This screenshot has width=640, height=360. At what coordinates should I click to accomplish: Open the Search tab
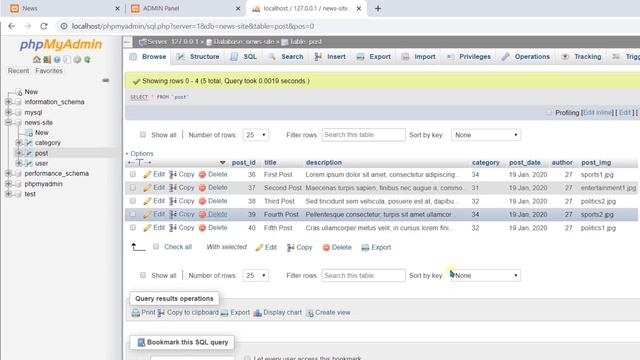pyautogui.click(x=286, y=57)
